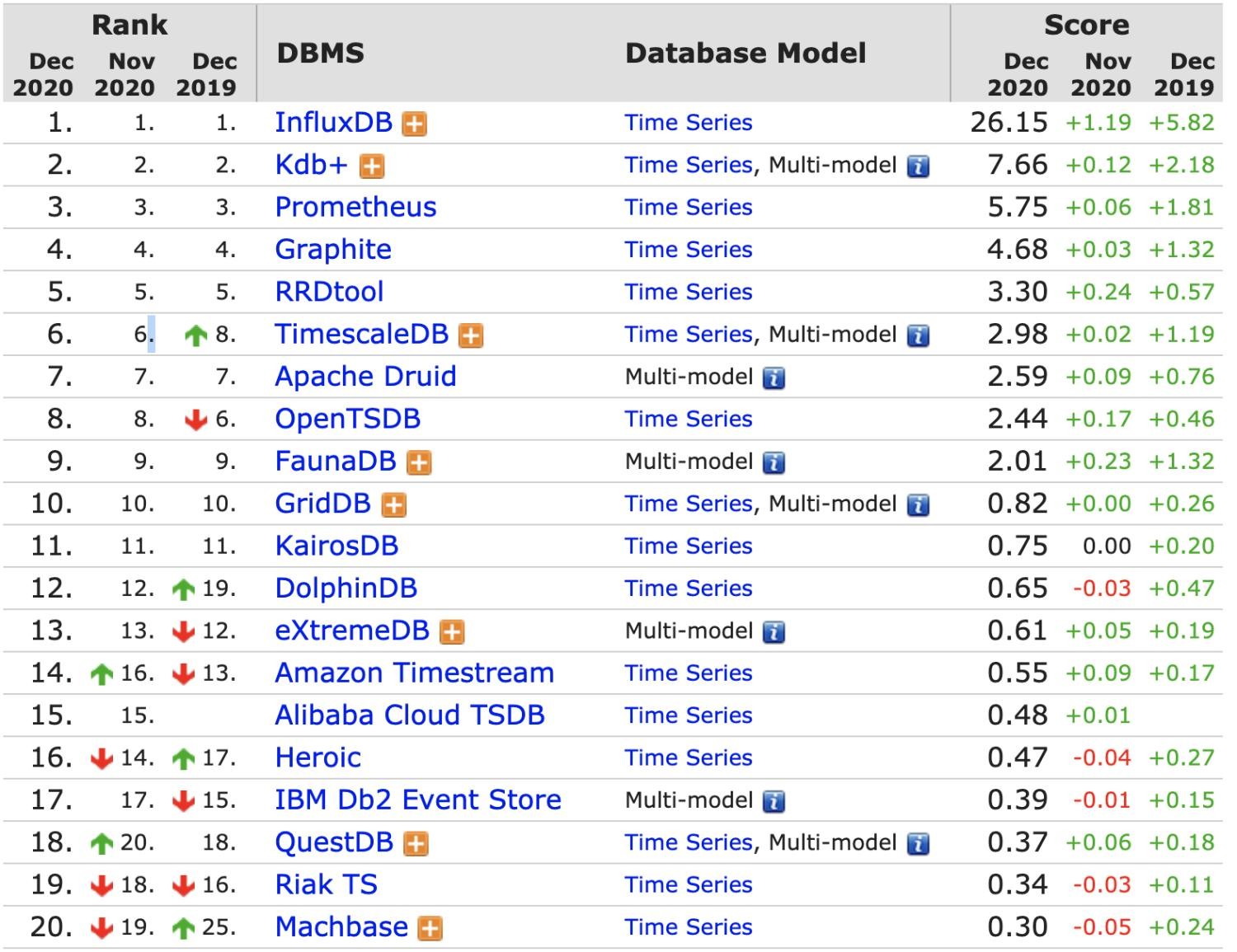
Task: Open the OpenTSDB link
Action: click(347, 419)
